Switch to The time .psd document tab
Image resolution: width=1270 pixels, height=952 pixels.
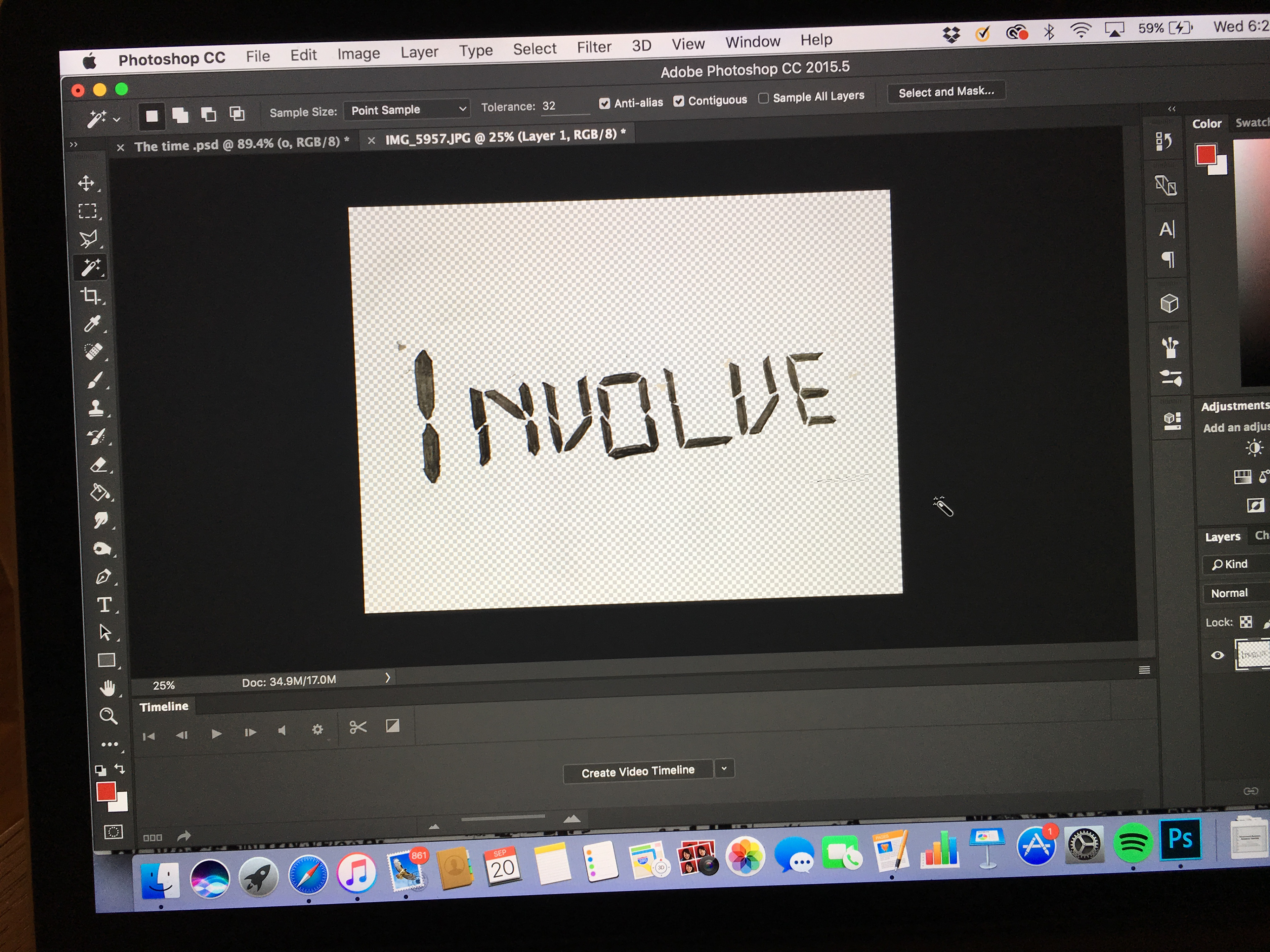tap(241, 144)
